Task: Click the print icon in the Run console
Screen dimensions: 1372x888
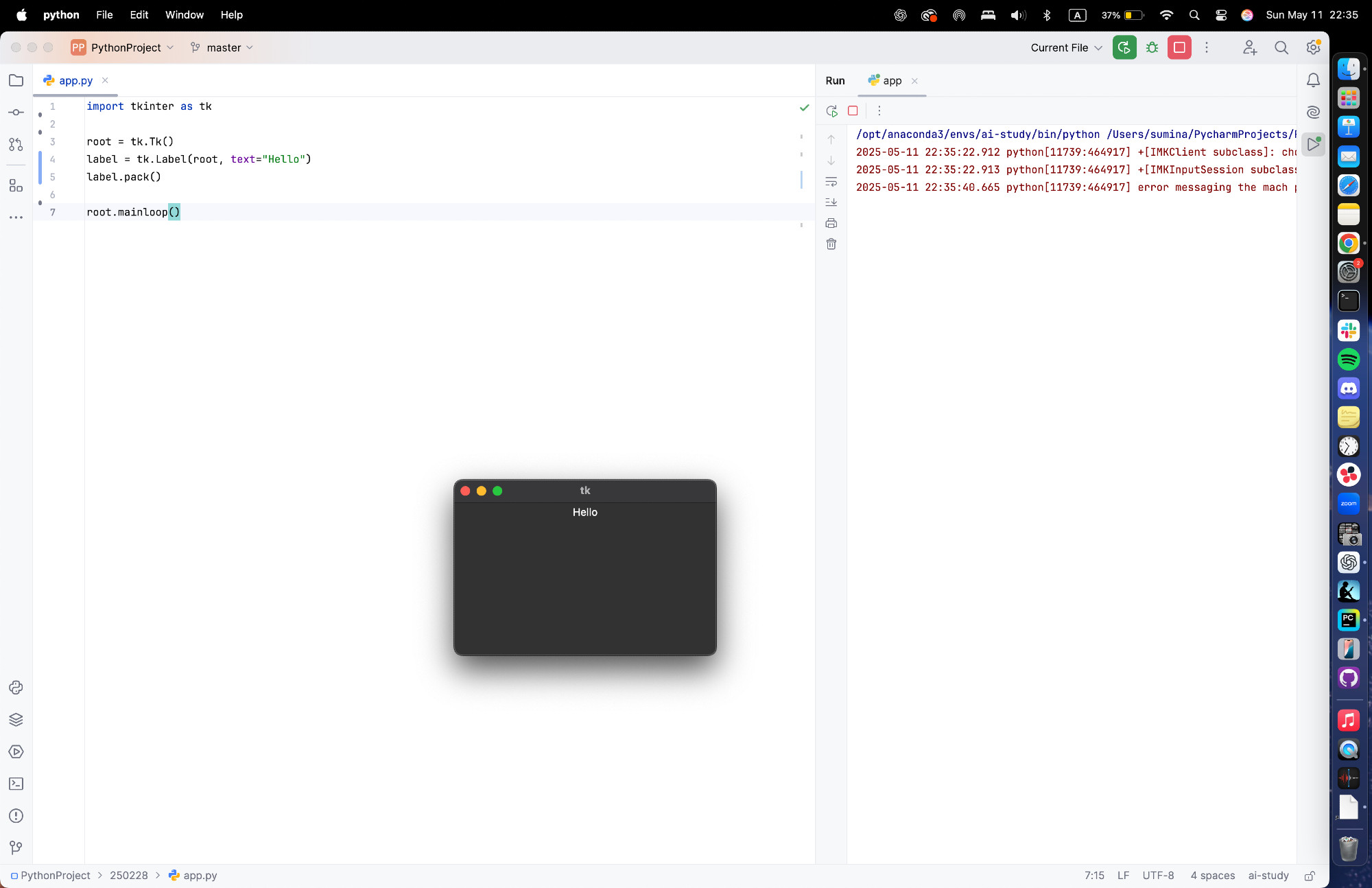Action: [831, 223]
